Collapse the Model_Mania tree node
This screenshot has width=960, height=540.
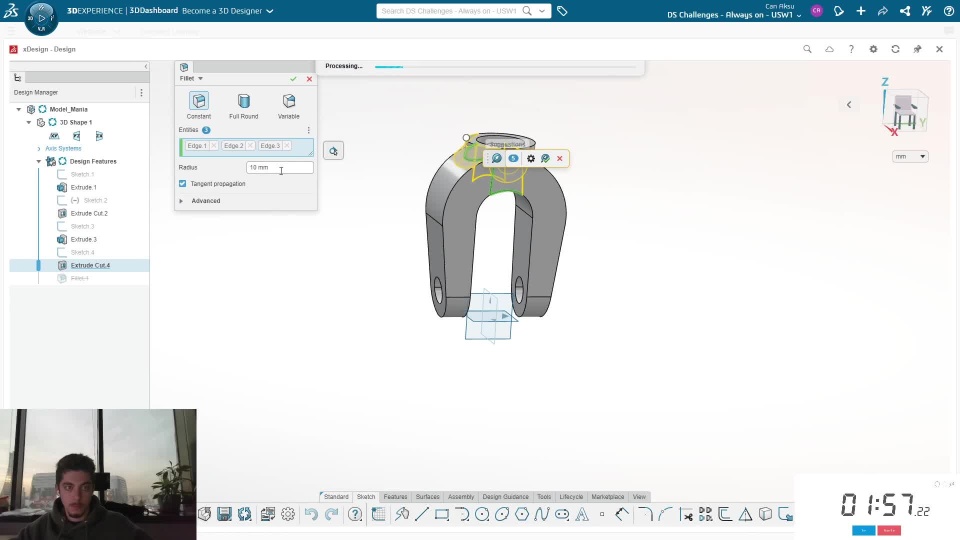tap(19, 109)
